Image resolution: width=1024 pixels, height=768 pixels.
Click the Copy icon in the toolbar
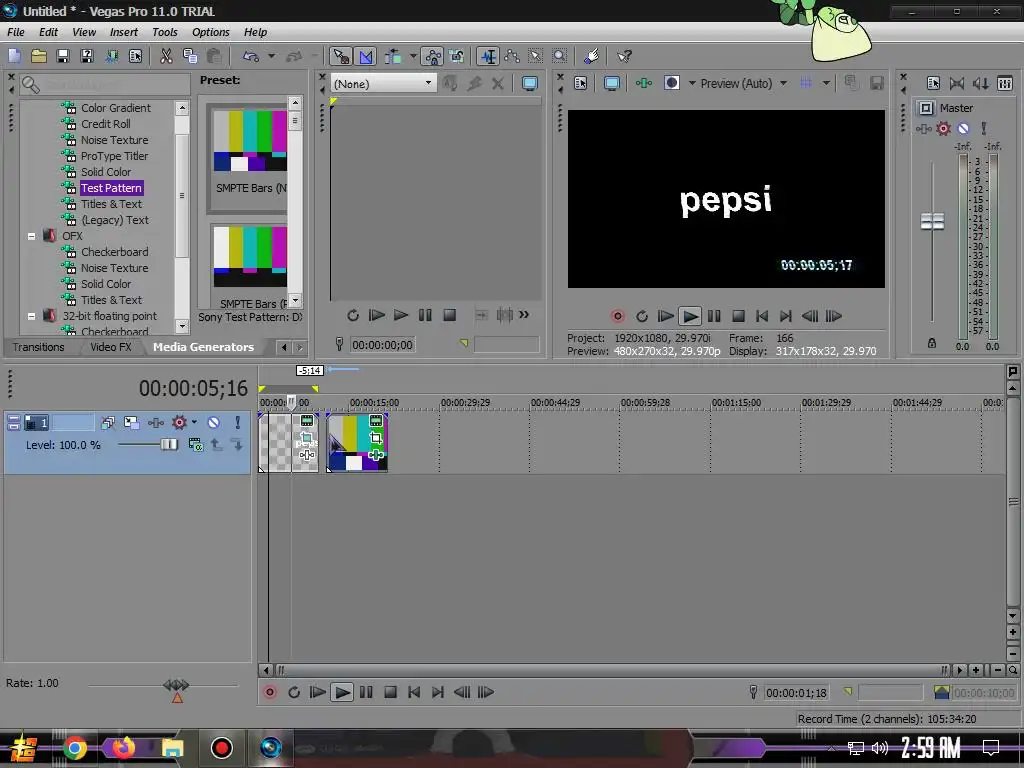(x=190, y=56)
